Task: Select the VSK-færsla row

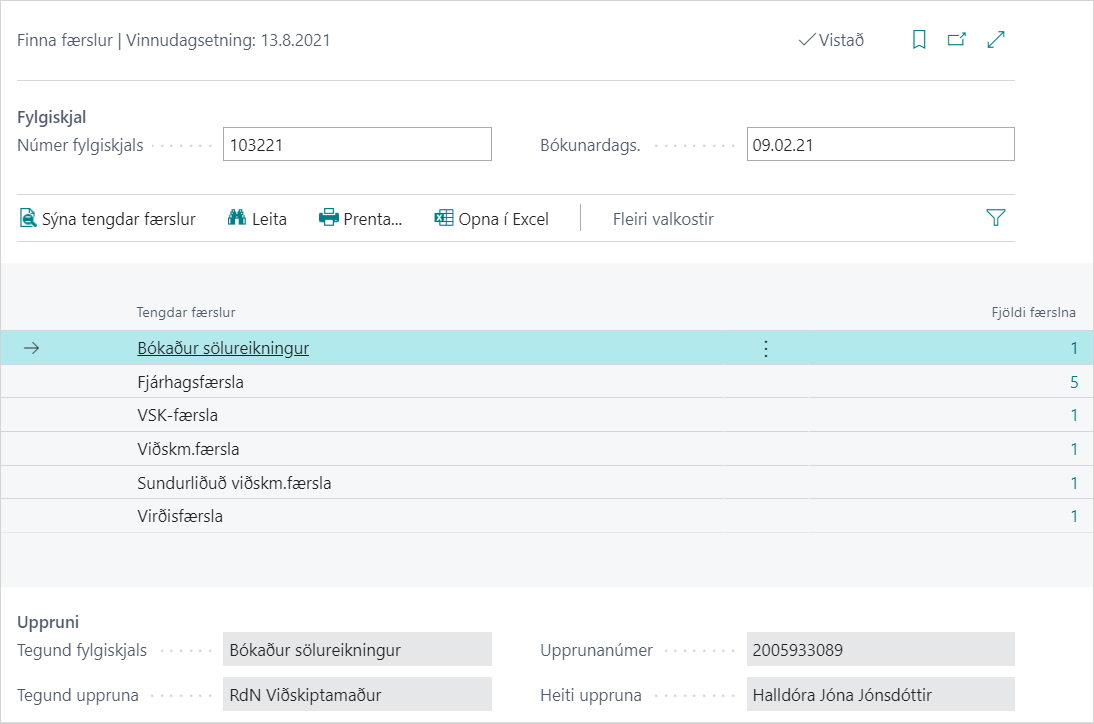Action: pyautogui.click(x=178, y=416)
